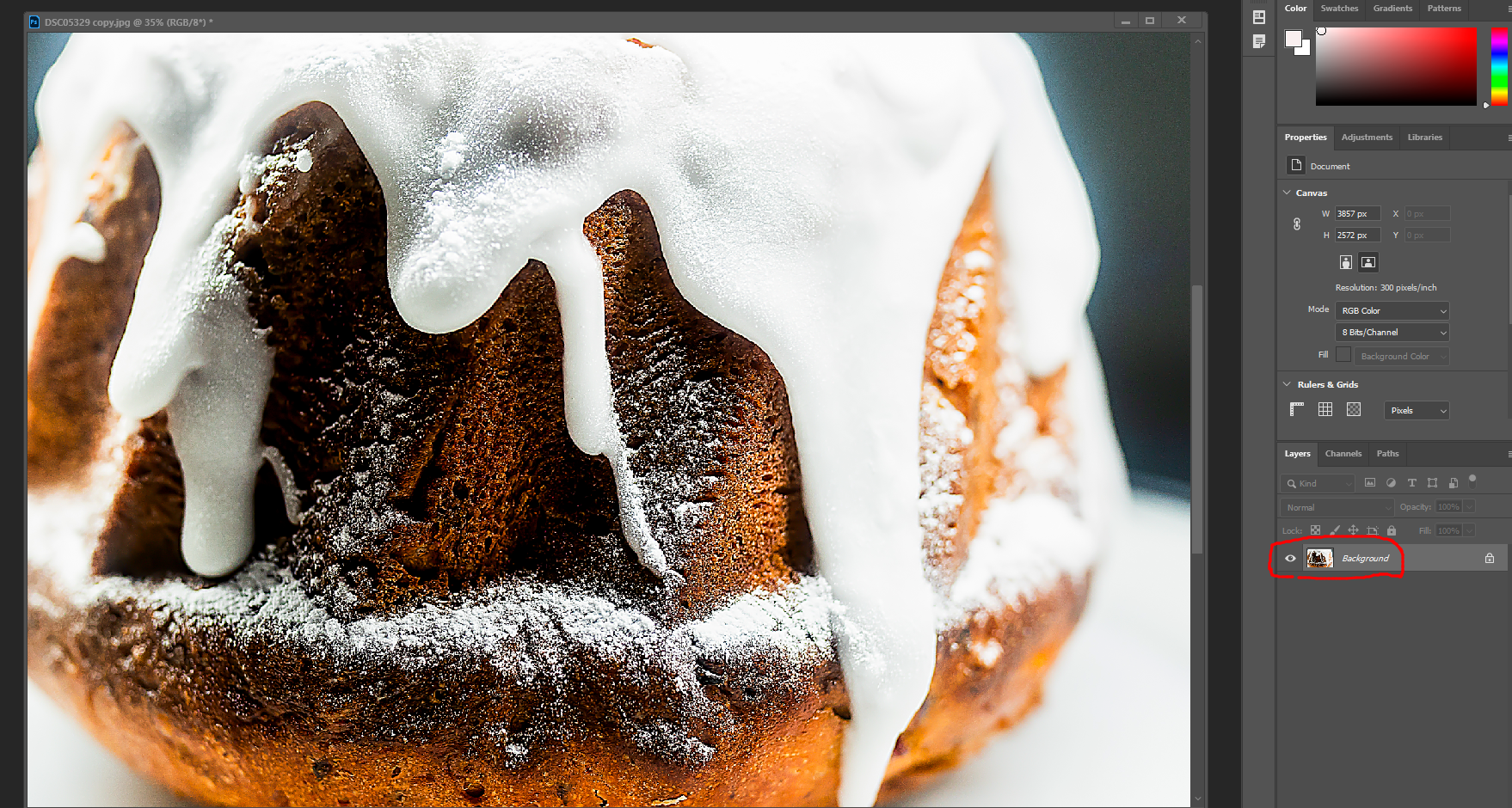Screen dimensions: 1512x808
Task: Click prevent auto-nesting artboard lock icon
Action: pyautogui.click(x=1373, y=530)
